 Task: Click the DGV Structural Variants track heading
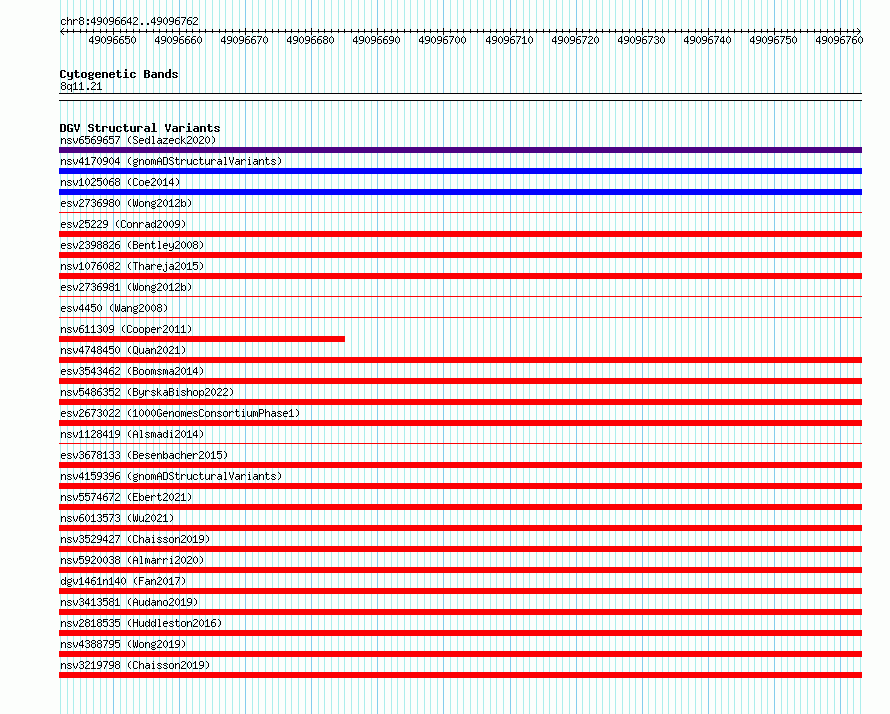140,128
